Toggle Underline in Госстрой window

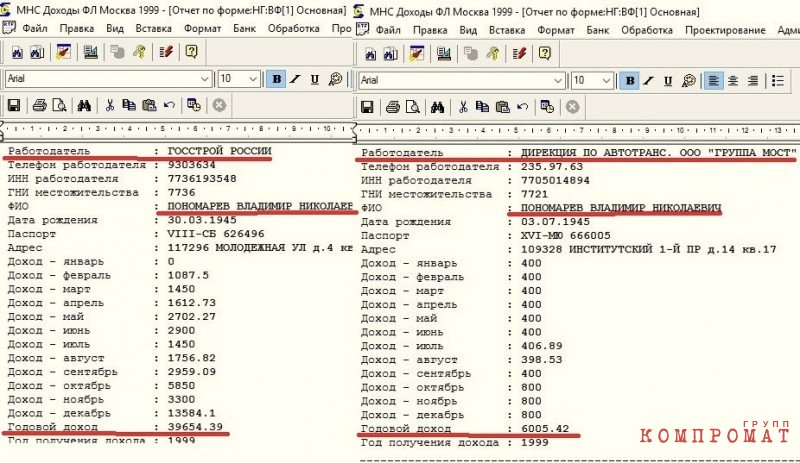(315, 79)
